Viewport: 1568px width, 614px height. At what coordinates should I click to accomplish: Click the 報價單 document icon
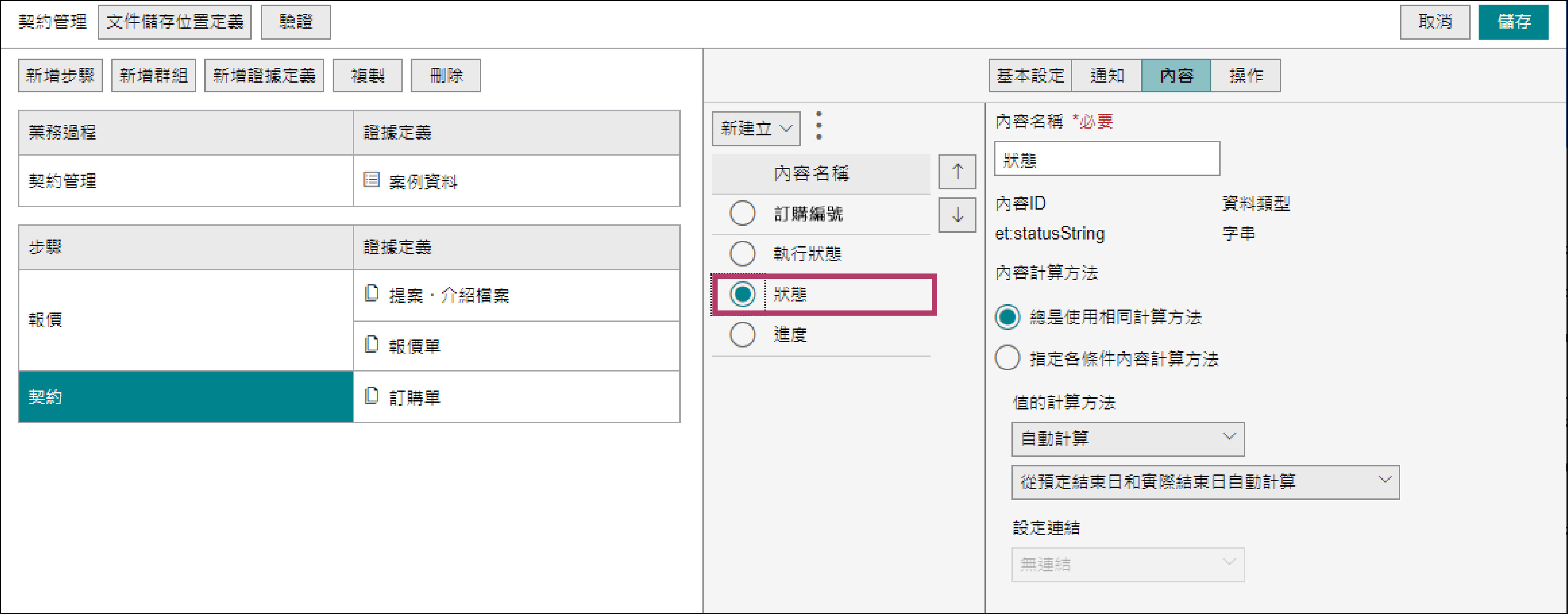371,345
